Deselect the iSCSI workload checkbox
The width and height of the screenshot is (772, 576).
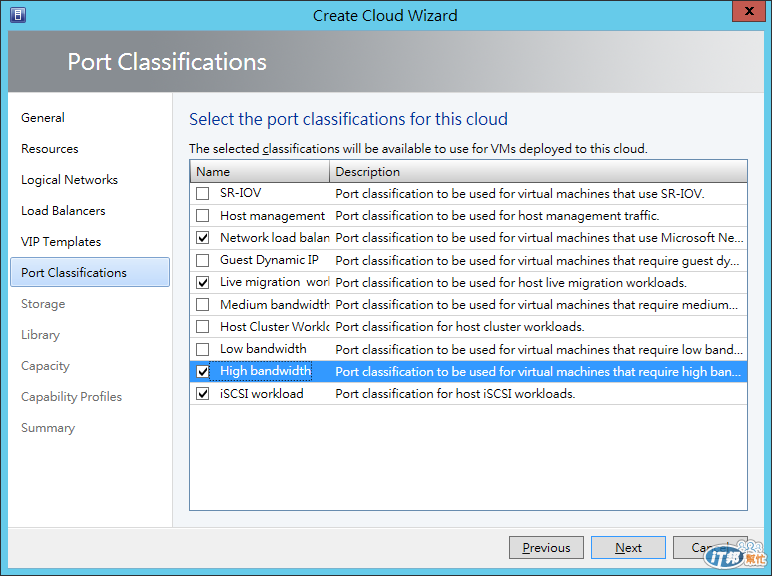tap(203, 394)
